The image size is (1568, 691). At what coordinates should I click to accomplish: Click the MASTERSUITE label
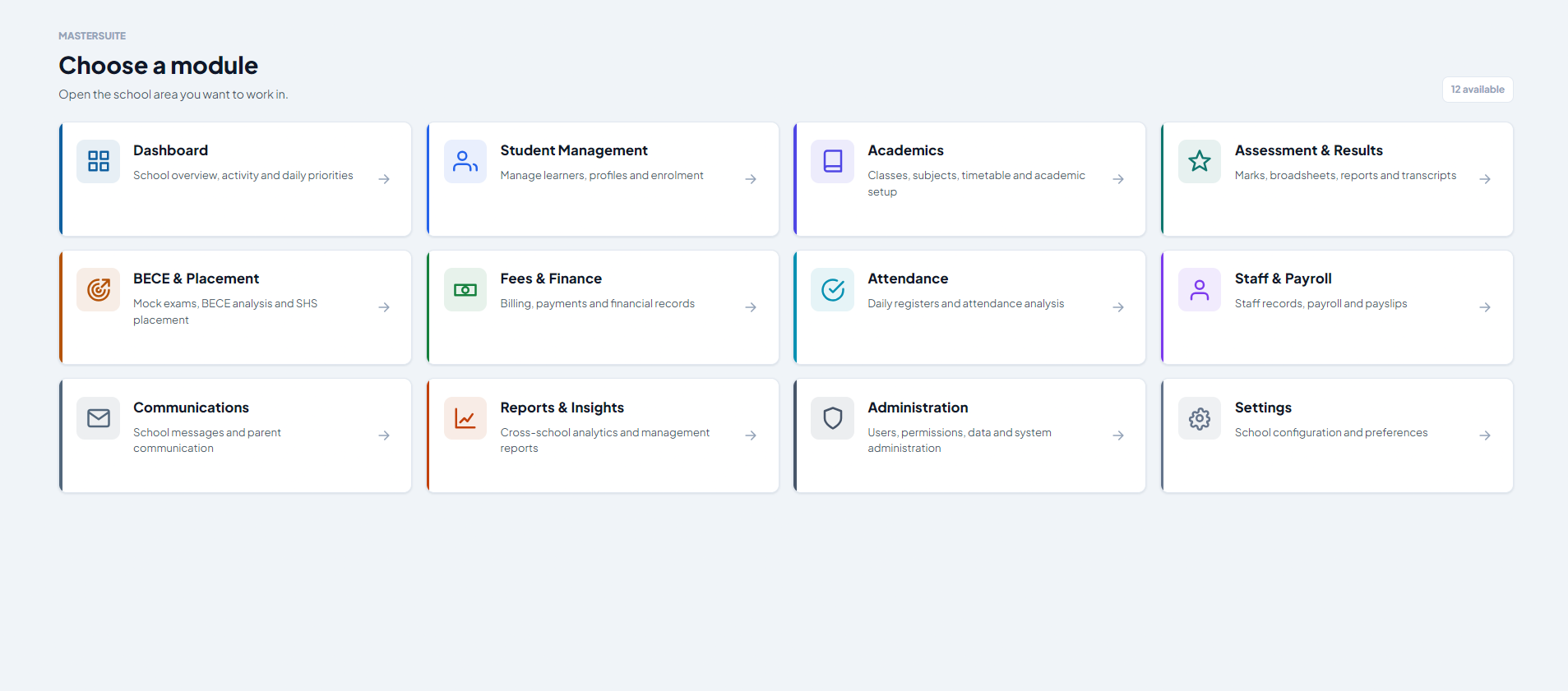point(92,36)
